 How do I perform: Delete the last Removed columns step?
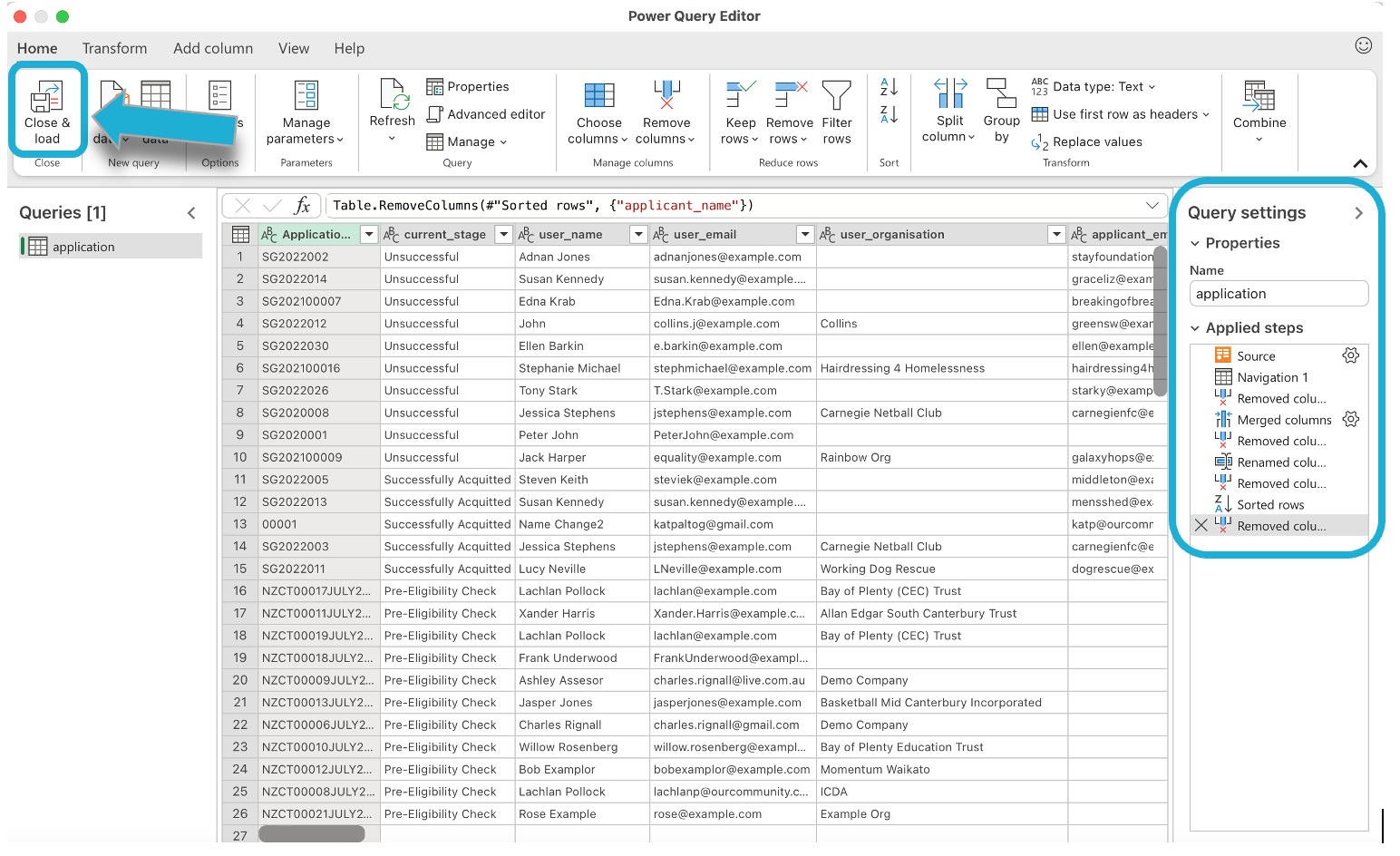click(1201, 526)
